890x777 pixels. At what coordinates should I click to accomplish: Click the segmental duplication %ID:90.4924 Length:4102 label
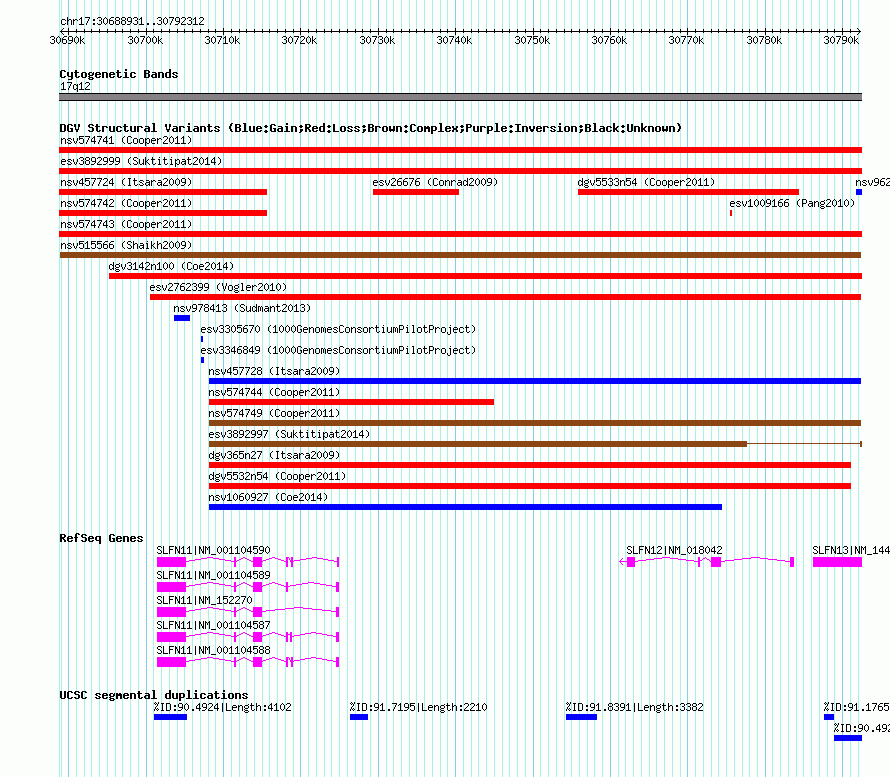(222, 707)
